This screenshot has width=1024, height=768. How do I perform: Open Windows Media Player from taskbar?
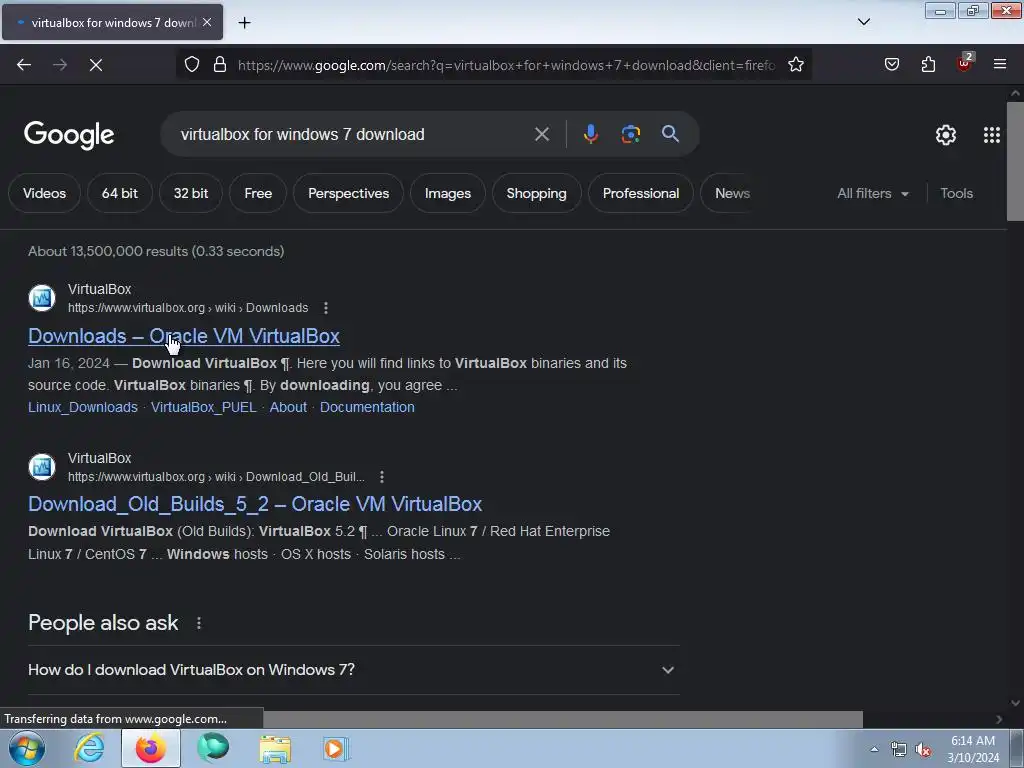coord(336,749)
